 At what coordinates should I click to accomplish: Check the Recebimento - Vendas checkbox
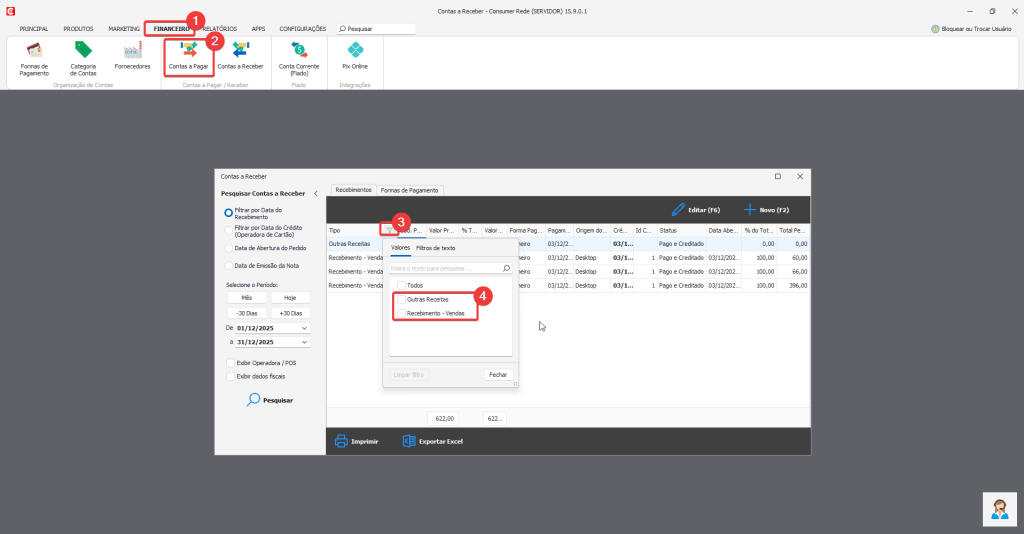[401, 313]
